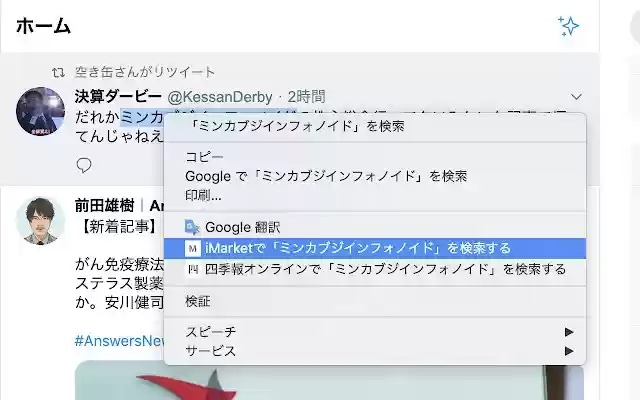
Task: Open the sparkle timeline options icon
Action: [x=568, y=26]
